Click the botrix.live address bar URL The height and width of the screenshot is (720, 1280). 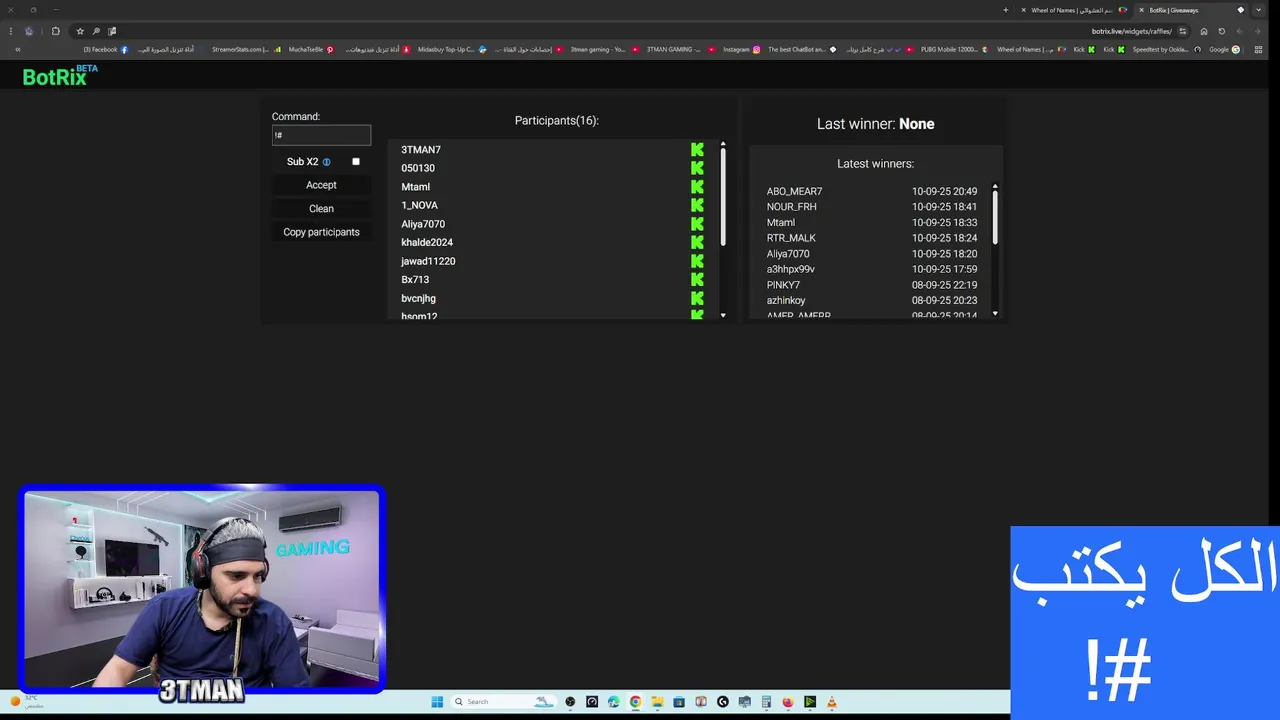(1131, 31)
